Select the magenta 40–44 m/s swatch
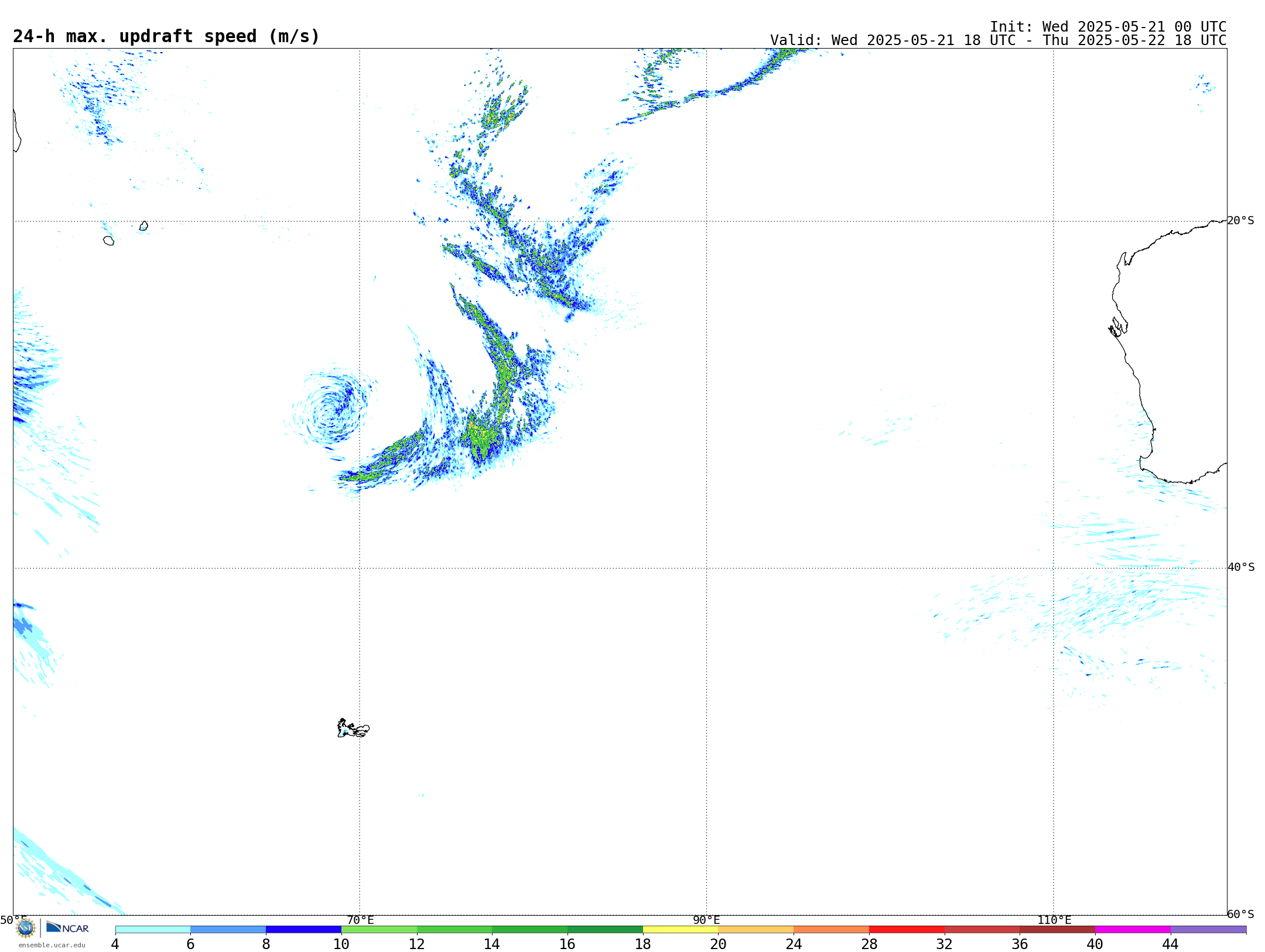Viewport: 1265px width, 952px height. click(x=1133, y=929)
